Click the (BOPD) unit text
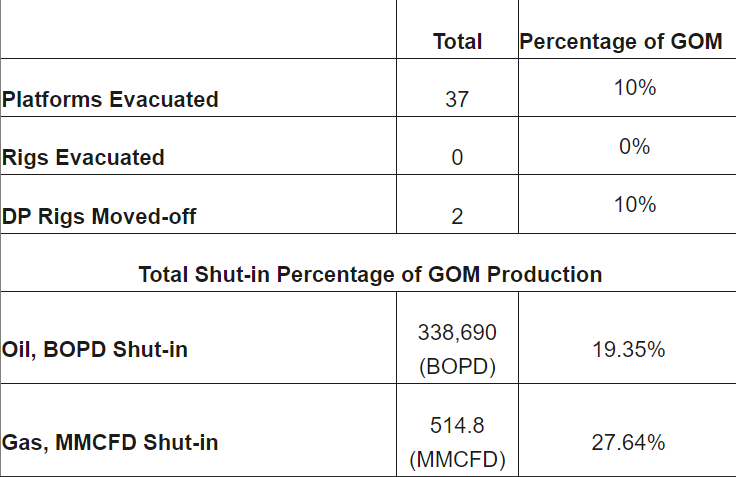Screen dimensions: 736x477 457,366
